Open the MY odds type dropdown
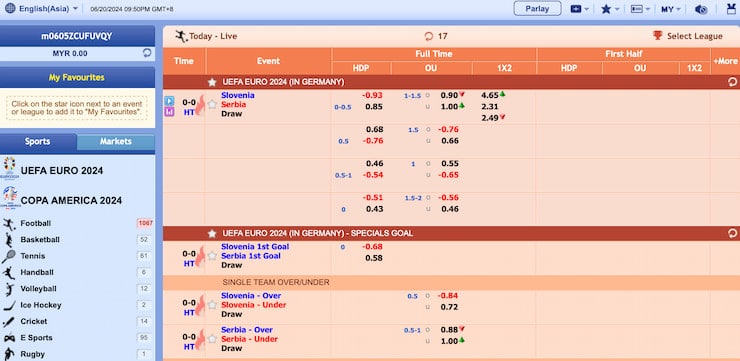The width and height of the screenshot is (740, 361). point(671,9)
